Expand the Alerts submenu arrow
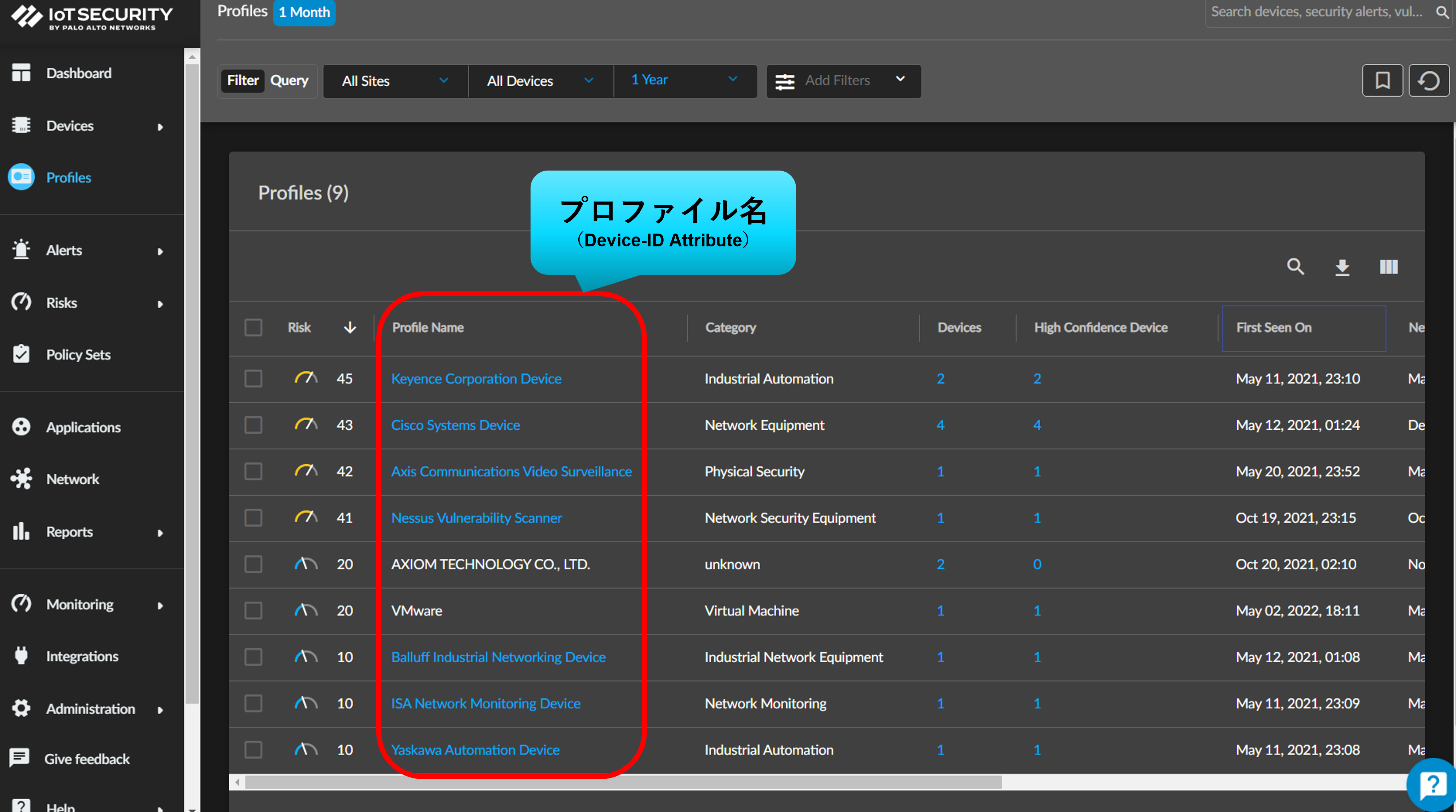The width and height of the screenshot is (1456, 812). coord(160,251)
